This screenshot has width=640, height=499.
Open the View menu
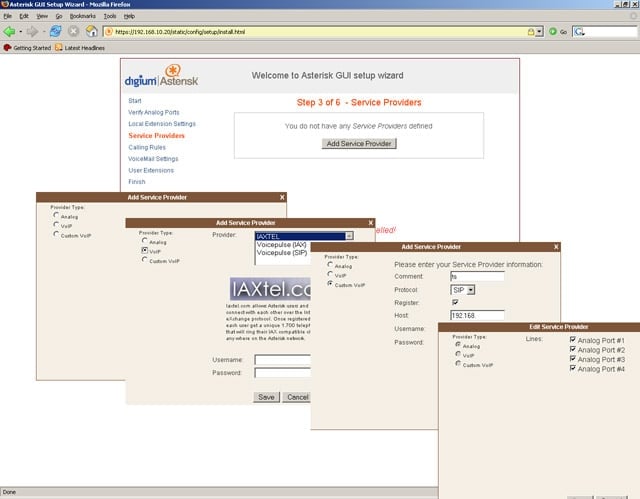click(x=42, y=16)
